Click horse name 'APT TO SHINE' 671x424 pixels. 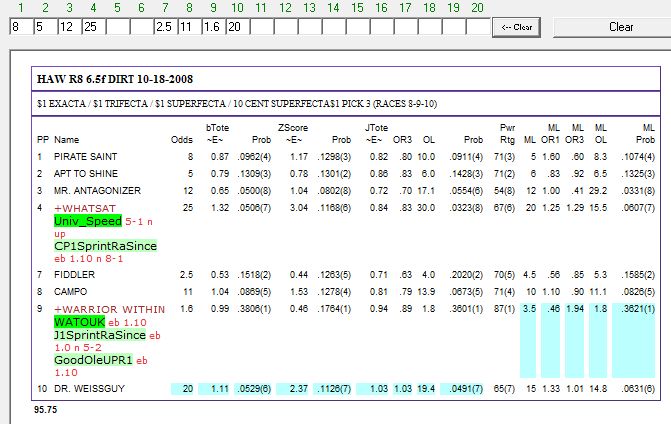point(86,174)
